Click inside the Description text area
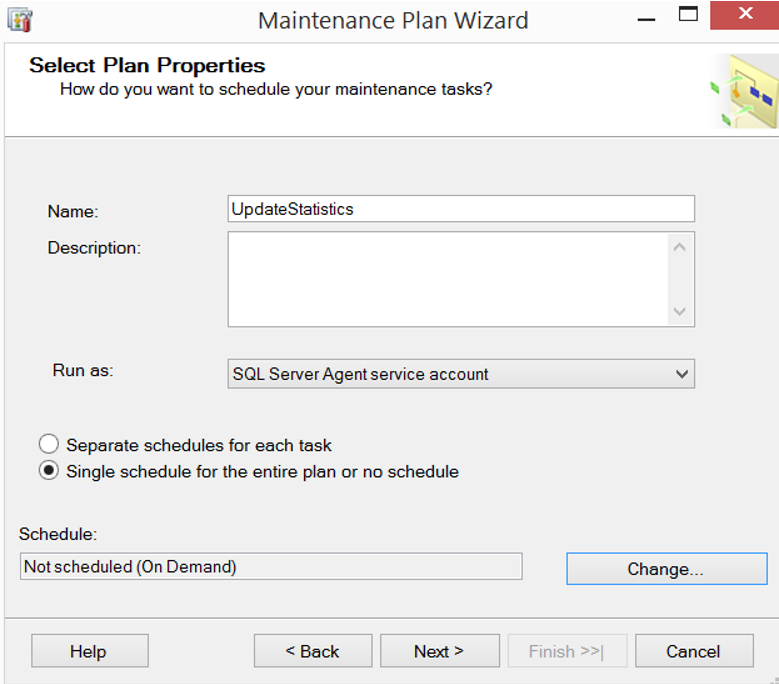Image resolution: width=779 pixels, height=684 pixels. 447,279
